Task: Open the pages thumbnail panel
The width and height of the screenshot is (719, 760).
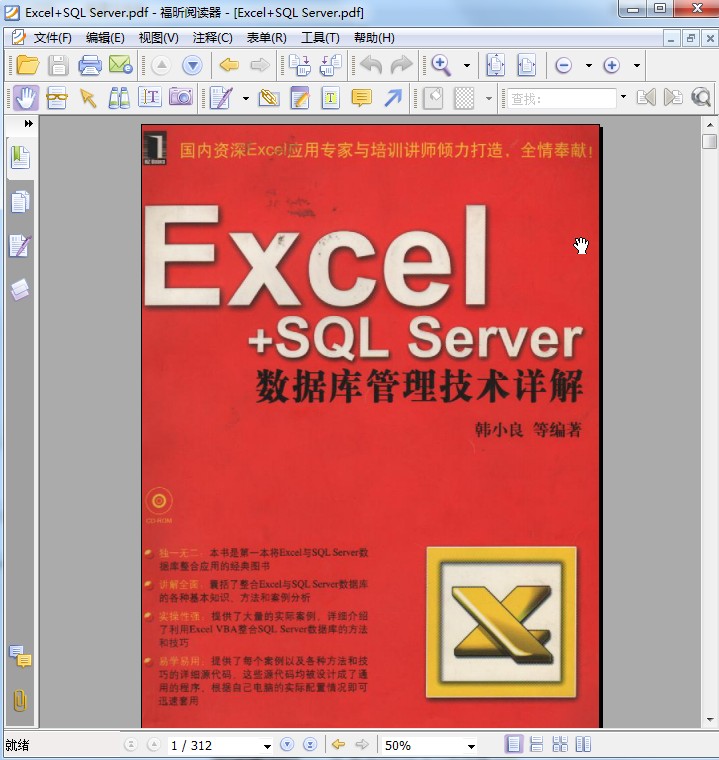Action: [20, 201]
